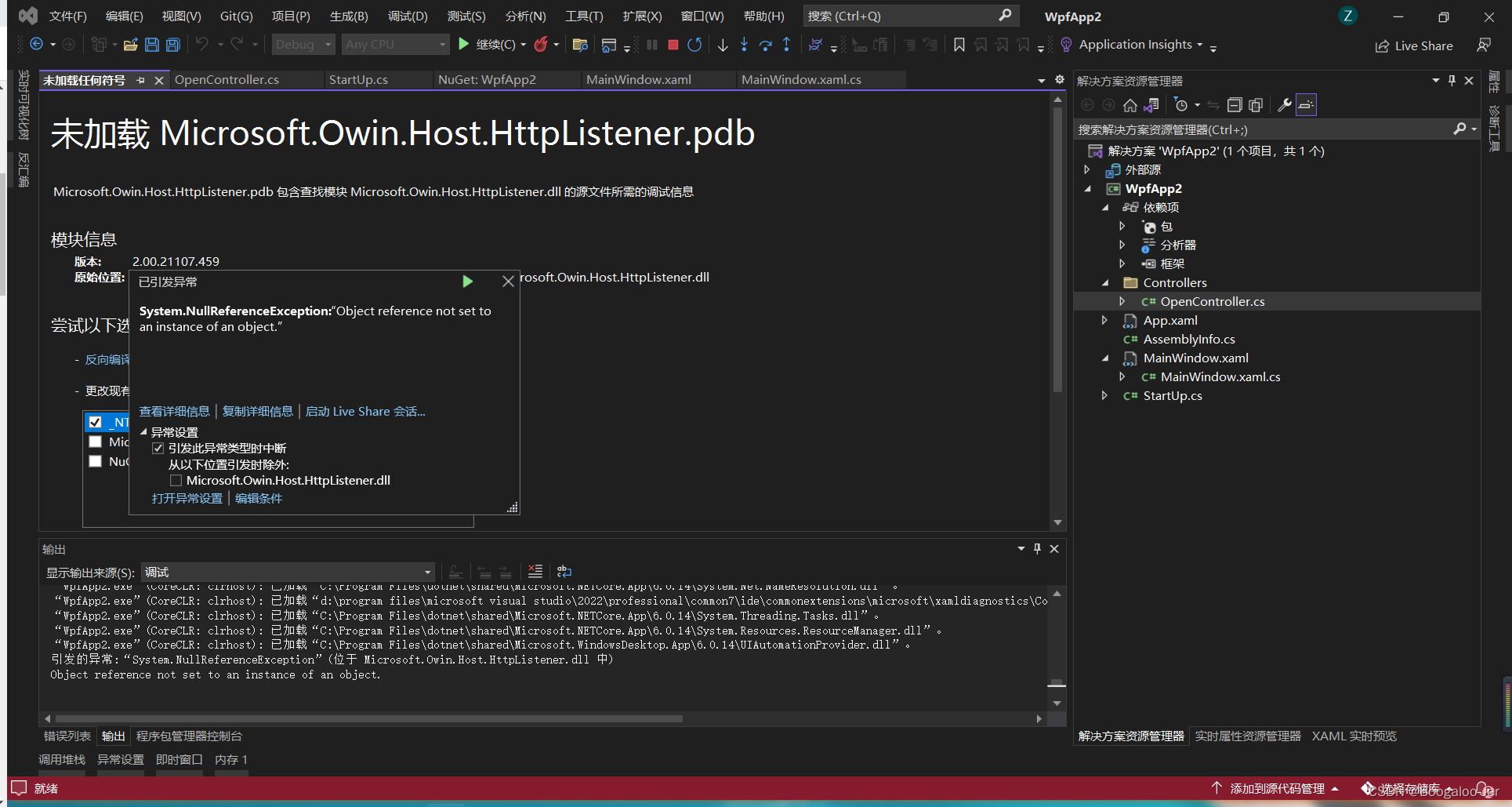The height and width of the screenshot is (807, 1512).
Task: Click the Hot Reload flame icon
Action: [540, 45]
